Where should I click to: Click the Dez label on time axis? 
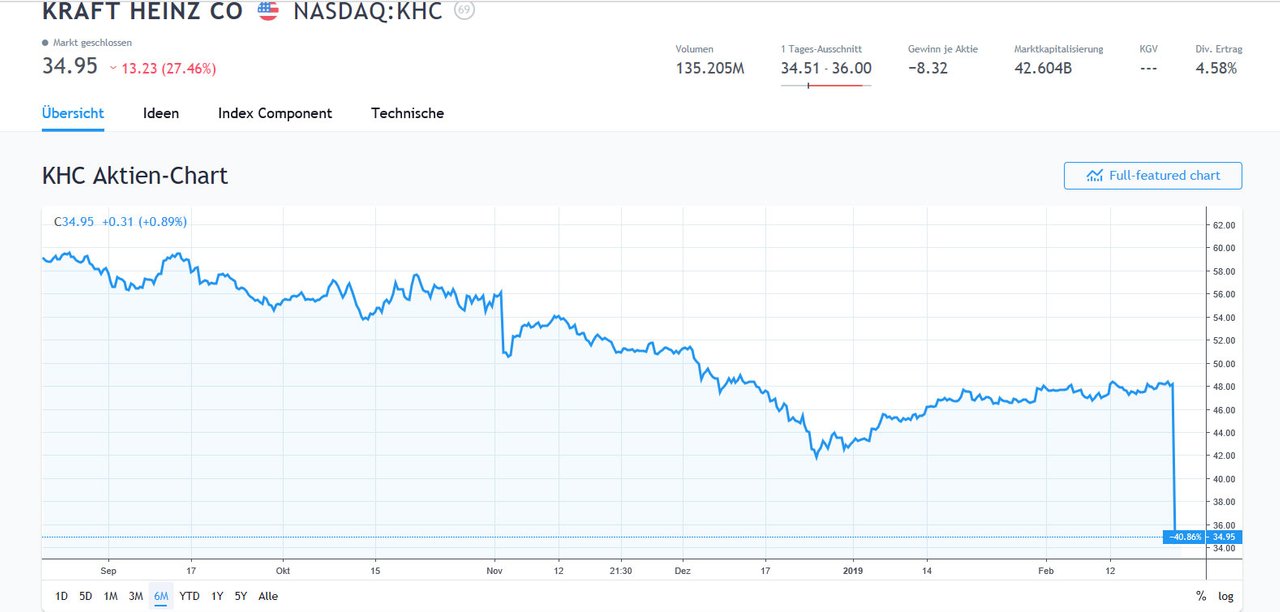tap(683, 570)
